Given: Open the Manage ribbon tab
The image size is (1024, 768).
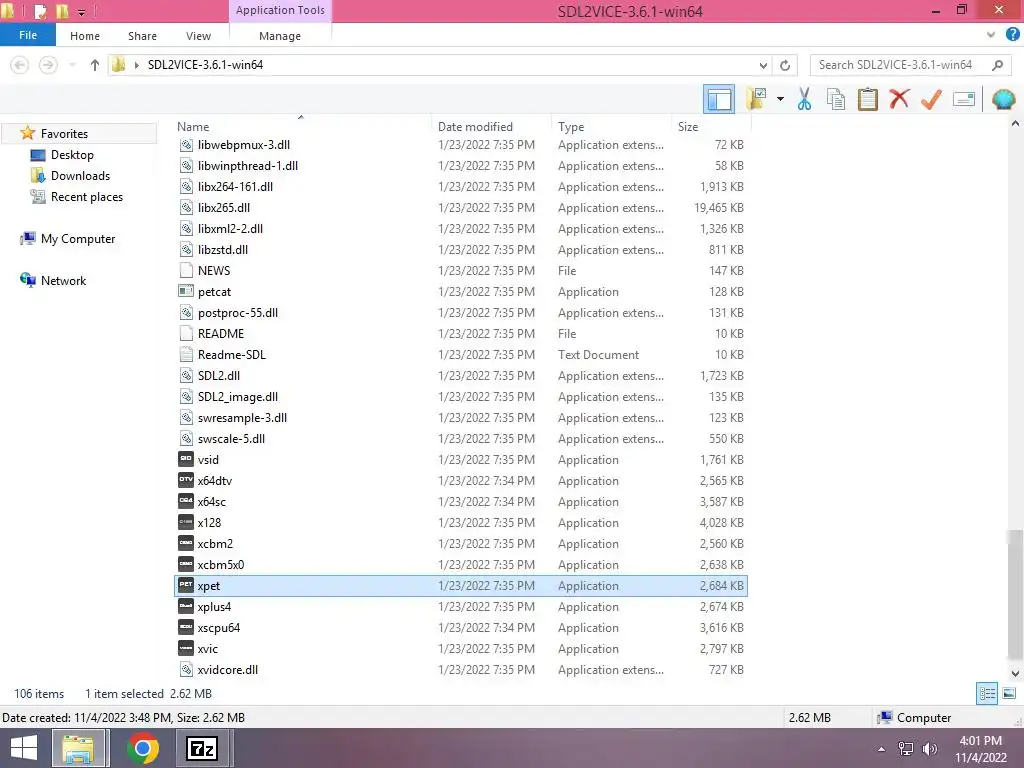Looking at the screenshot, I should pos(280,36).
